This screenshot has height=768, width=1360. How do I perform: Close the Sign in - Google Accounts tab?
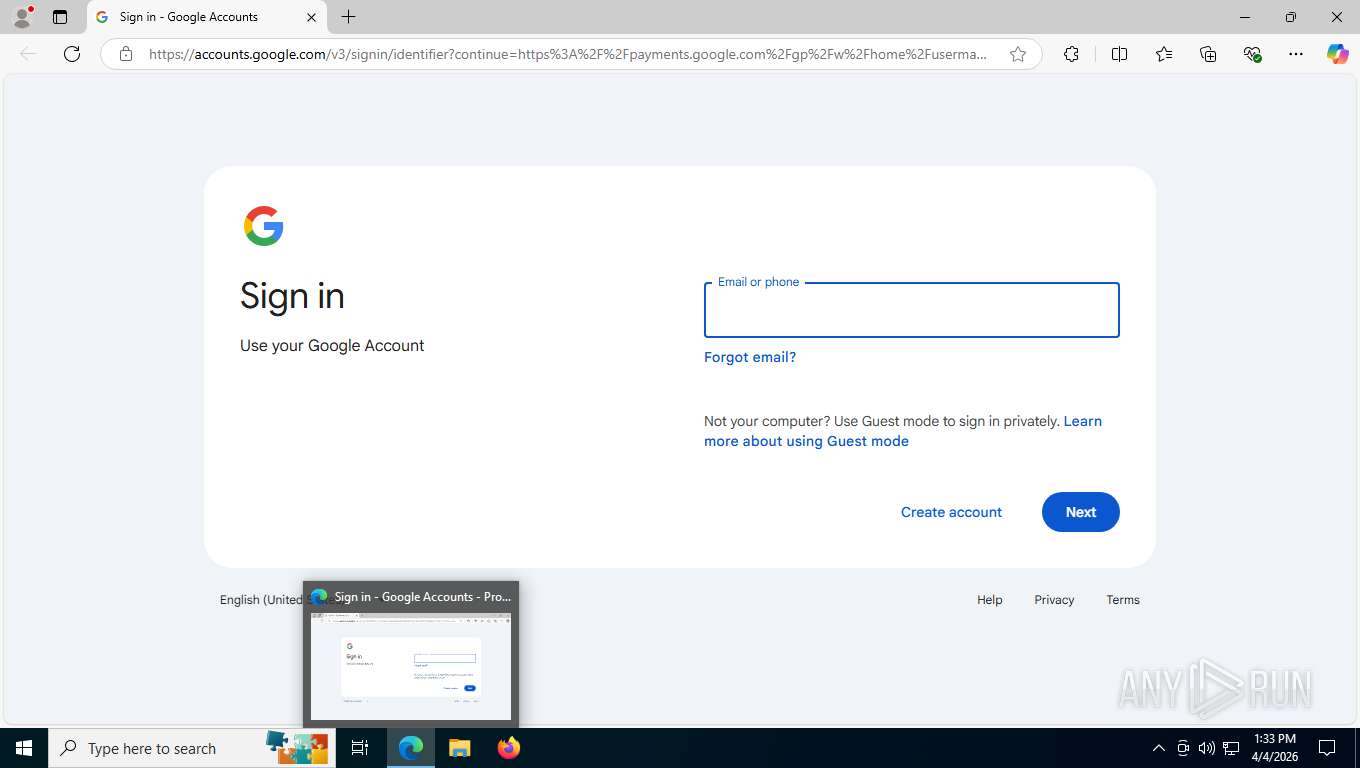click(311, 17)
